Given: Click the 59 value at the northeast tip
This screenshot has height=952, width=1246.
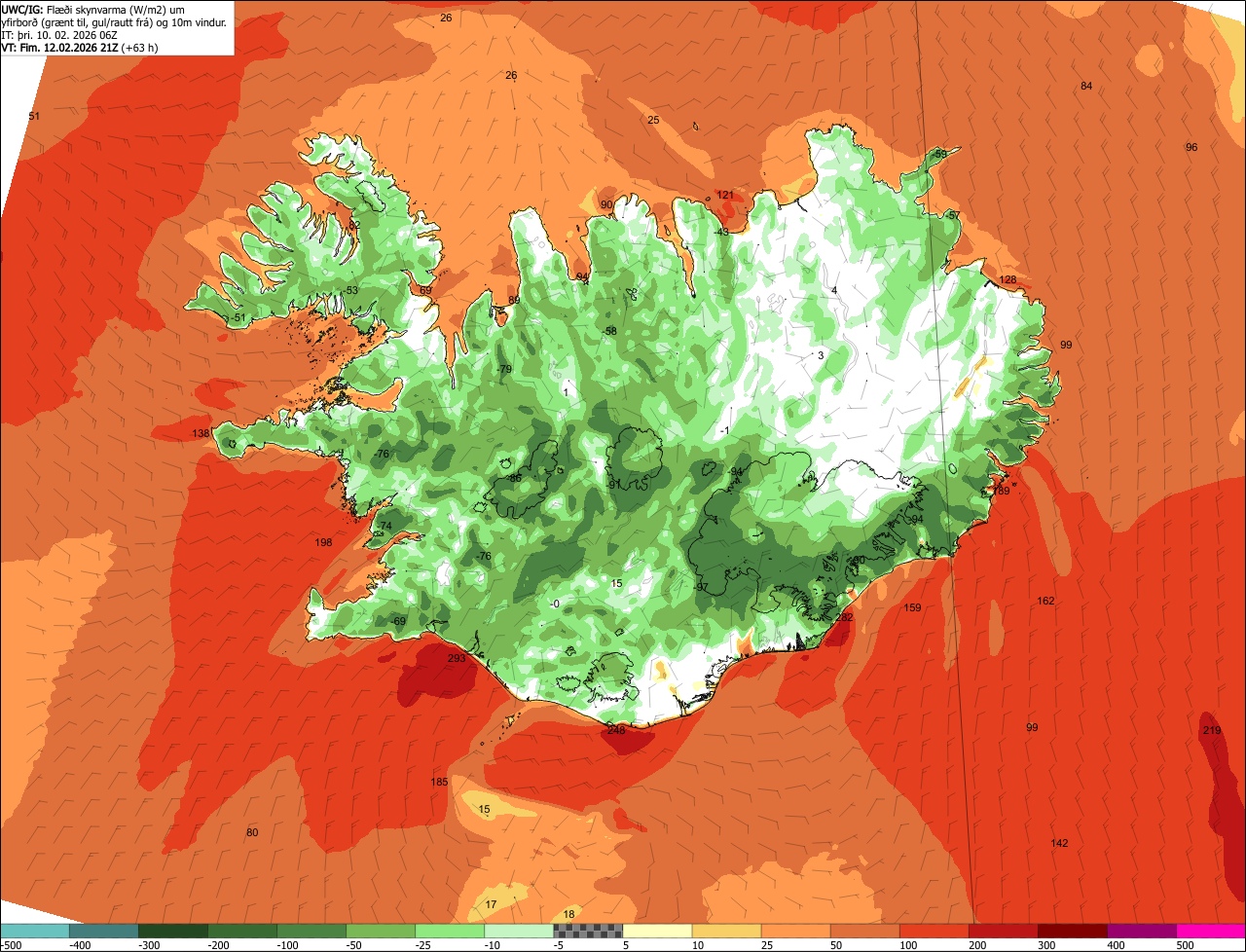Looking at the screenshot, I should click(x=940, y=154).
